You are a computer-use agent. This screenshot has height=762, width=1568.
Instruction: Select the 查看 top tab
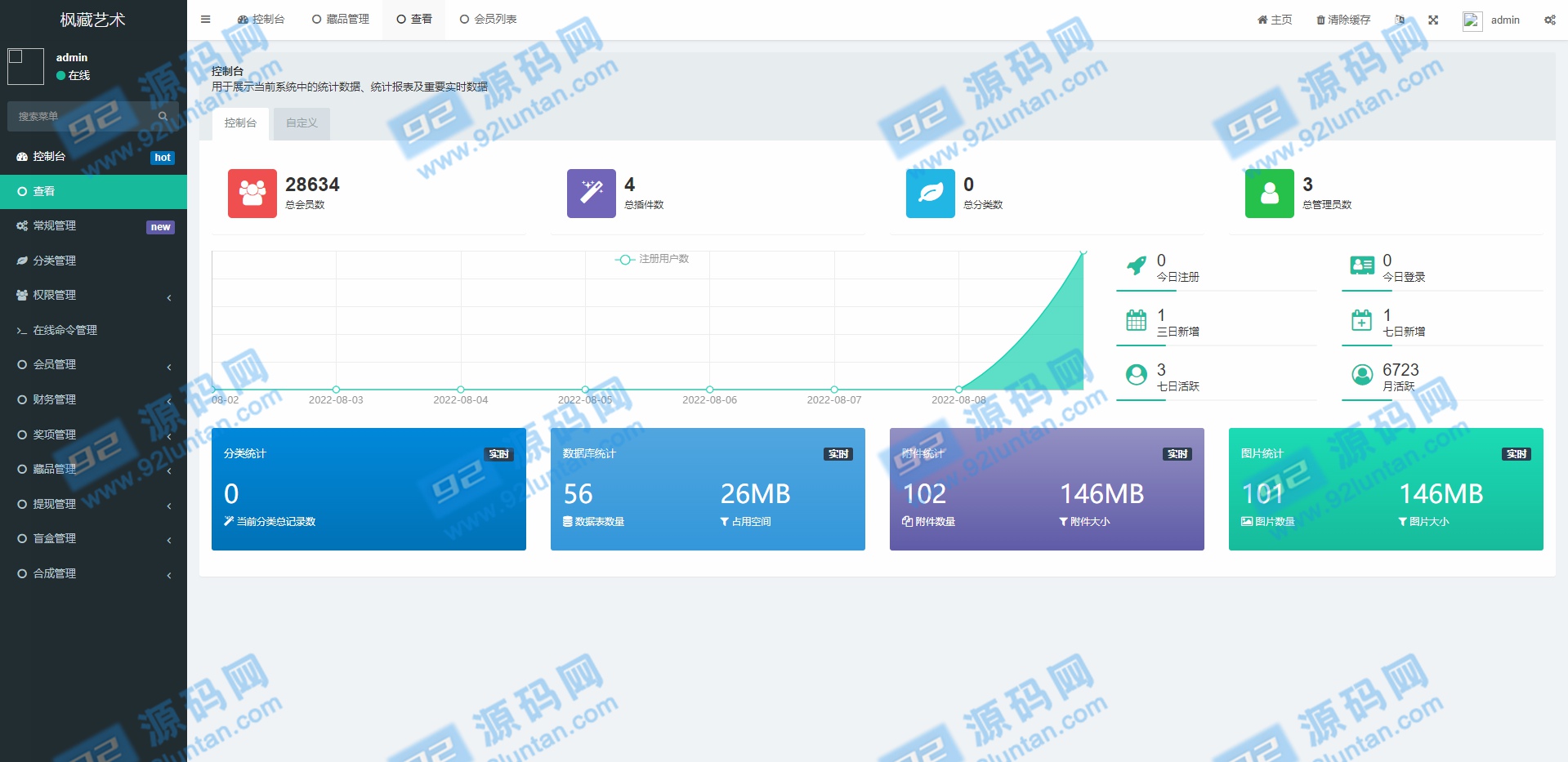[414, 19]
